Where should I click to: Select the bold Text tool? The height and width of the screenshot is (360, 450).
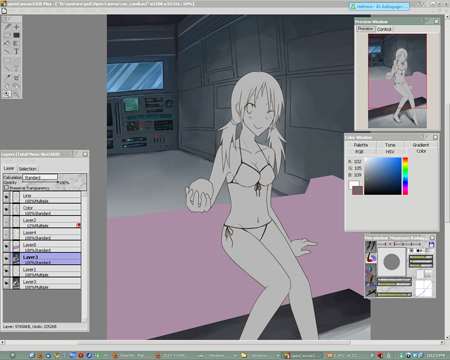[16, 51]
